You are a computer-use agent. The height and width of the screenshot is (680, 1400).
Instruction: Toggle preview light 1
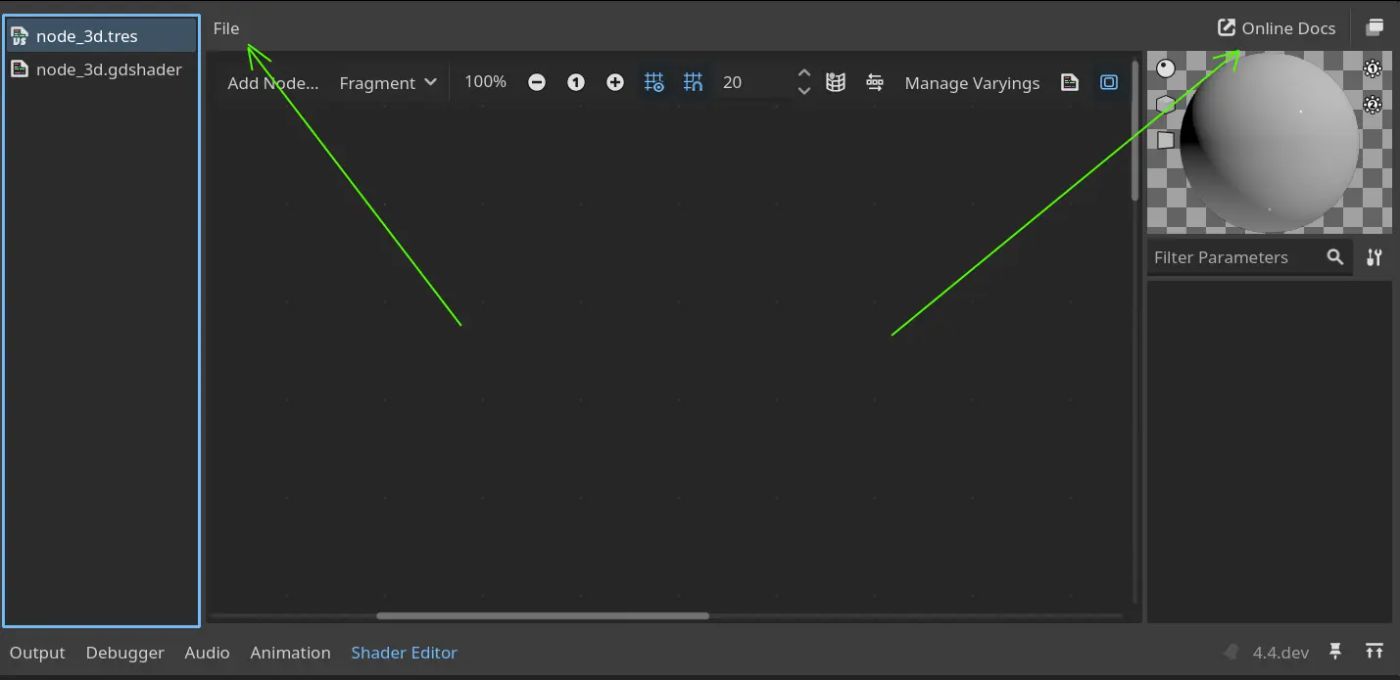(x=1373, y=68)
